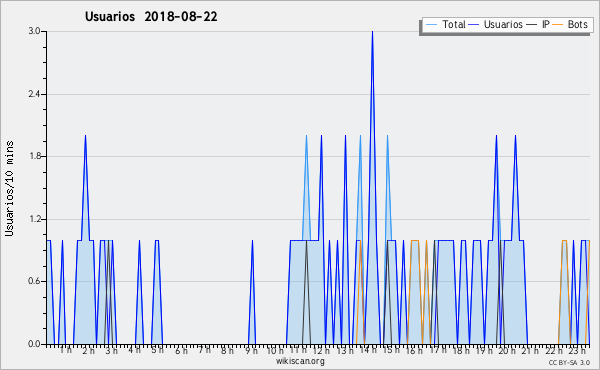Click the y-axis value 1.2
Image resolution: width=600 pixels, height=370 pixels.
point(34,219)
